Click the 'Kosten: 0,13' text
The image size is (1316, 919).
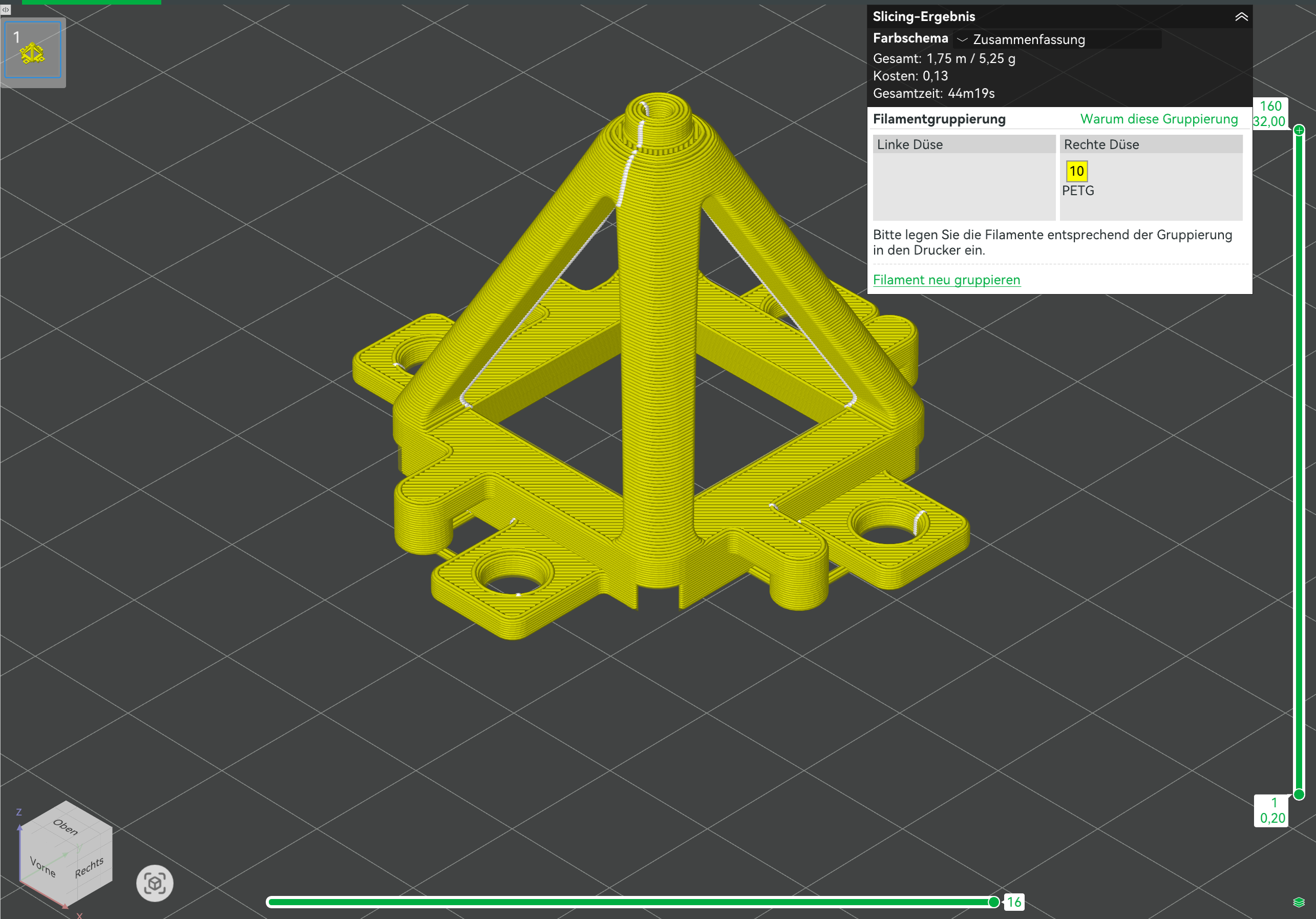(x=910, y=76)
